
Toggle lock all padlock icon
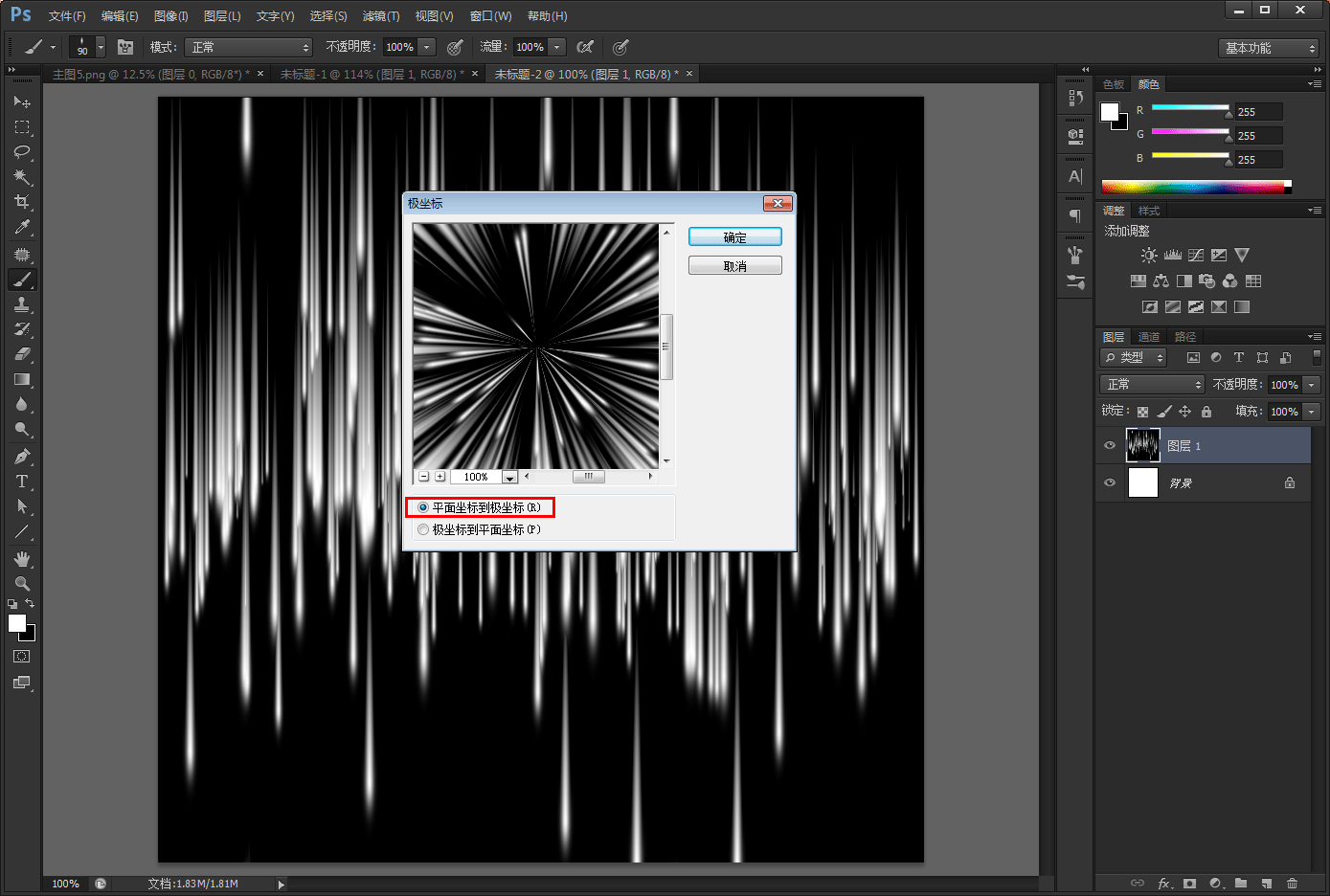(x=1206, y=412)
